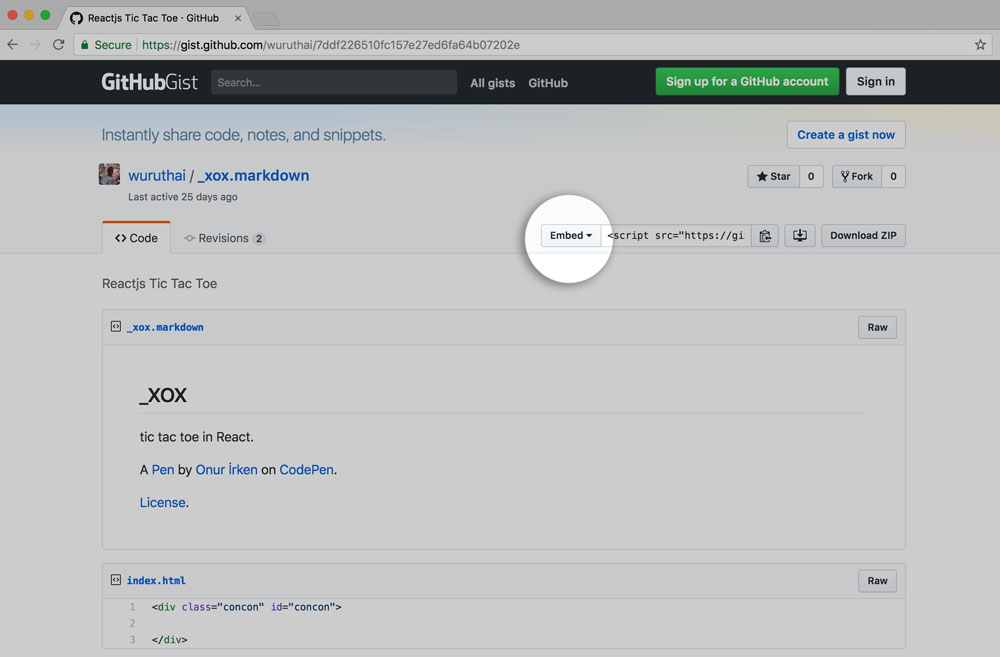View raw index.html file

(x=877, y=580)
